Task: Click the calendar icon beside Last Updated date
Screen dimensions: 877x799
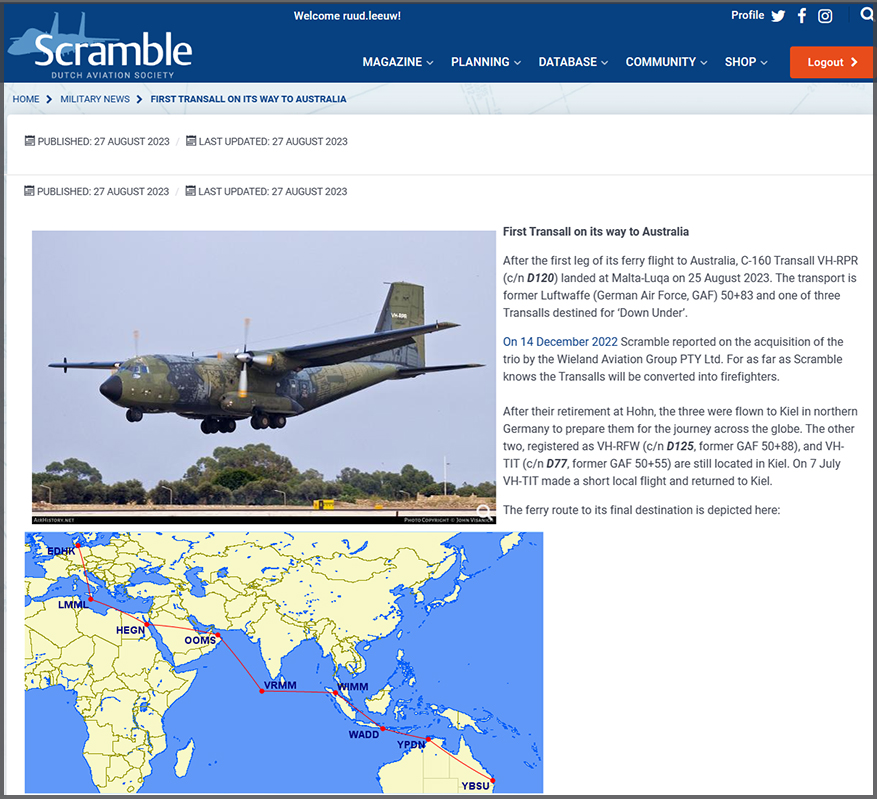Action: tap(190, 141)
